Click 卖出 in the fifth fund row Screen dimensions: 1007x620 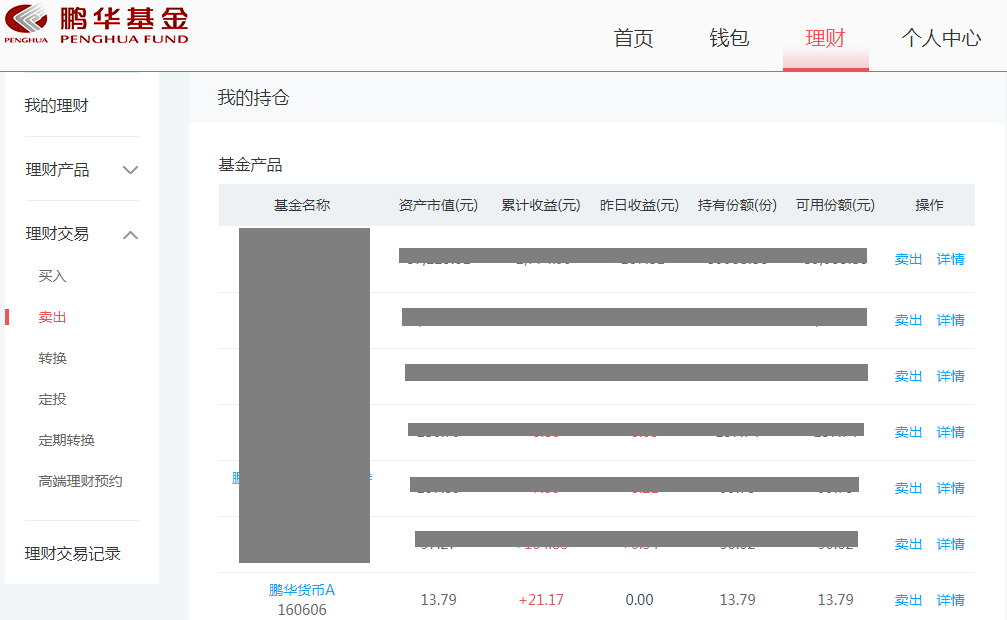click(x=908, y=488)
